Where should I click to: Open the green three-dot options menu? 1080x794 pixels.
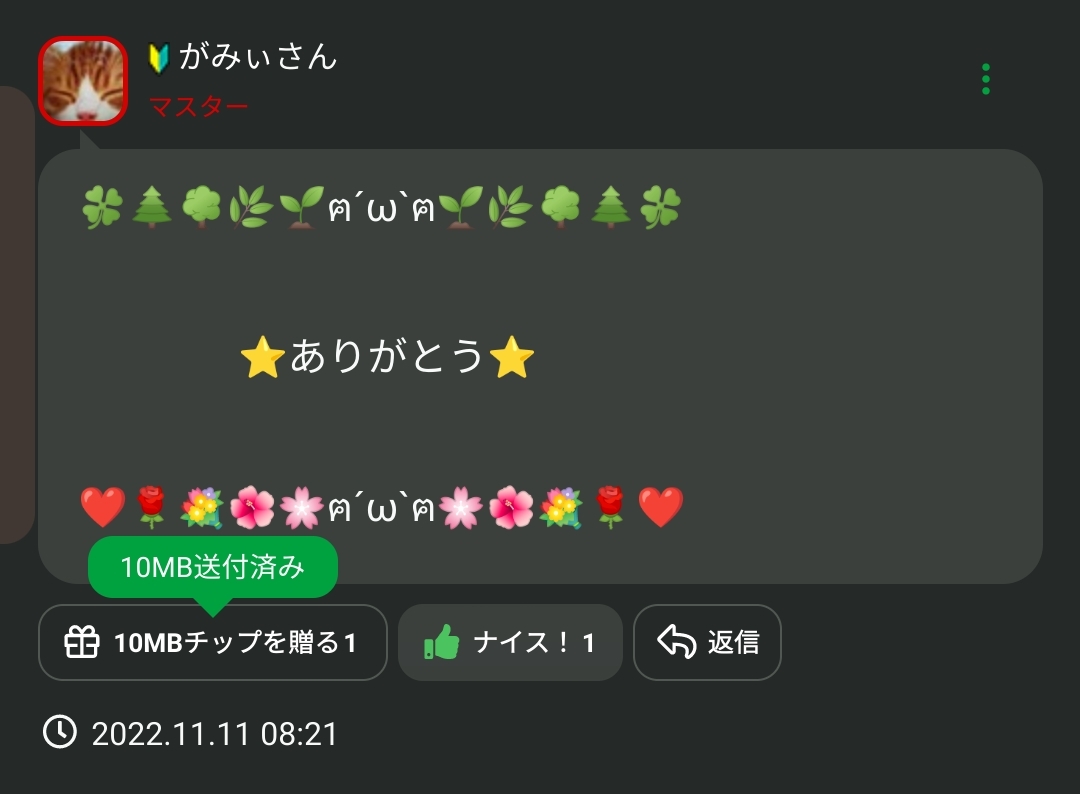click(x=986, y=79)
